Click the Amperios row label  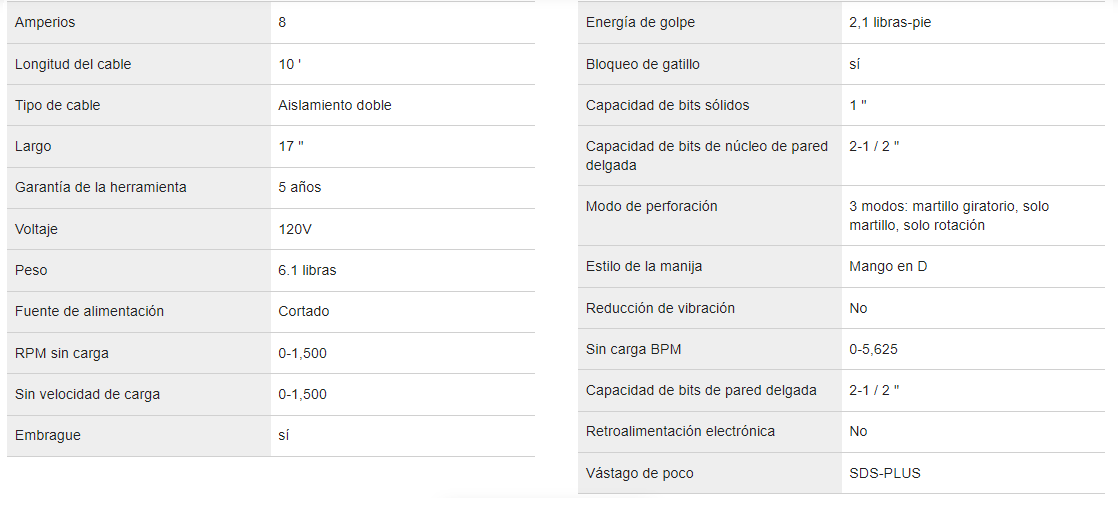pyautogui.click(x=45, y=23)
